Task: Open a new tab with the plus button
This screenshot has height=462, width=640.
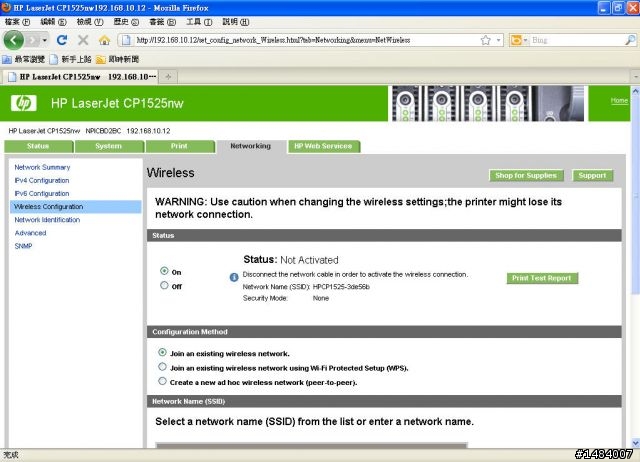Action: pyautogui.click(x=168, y=77)
